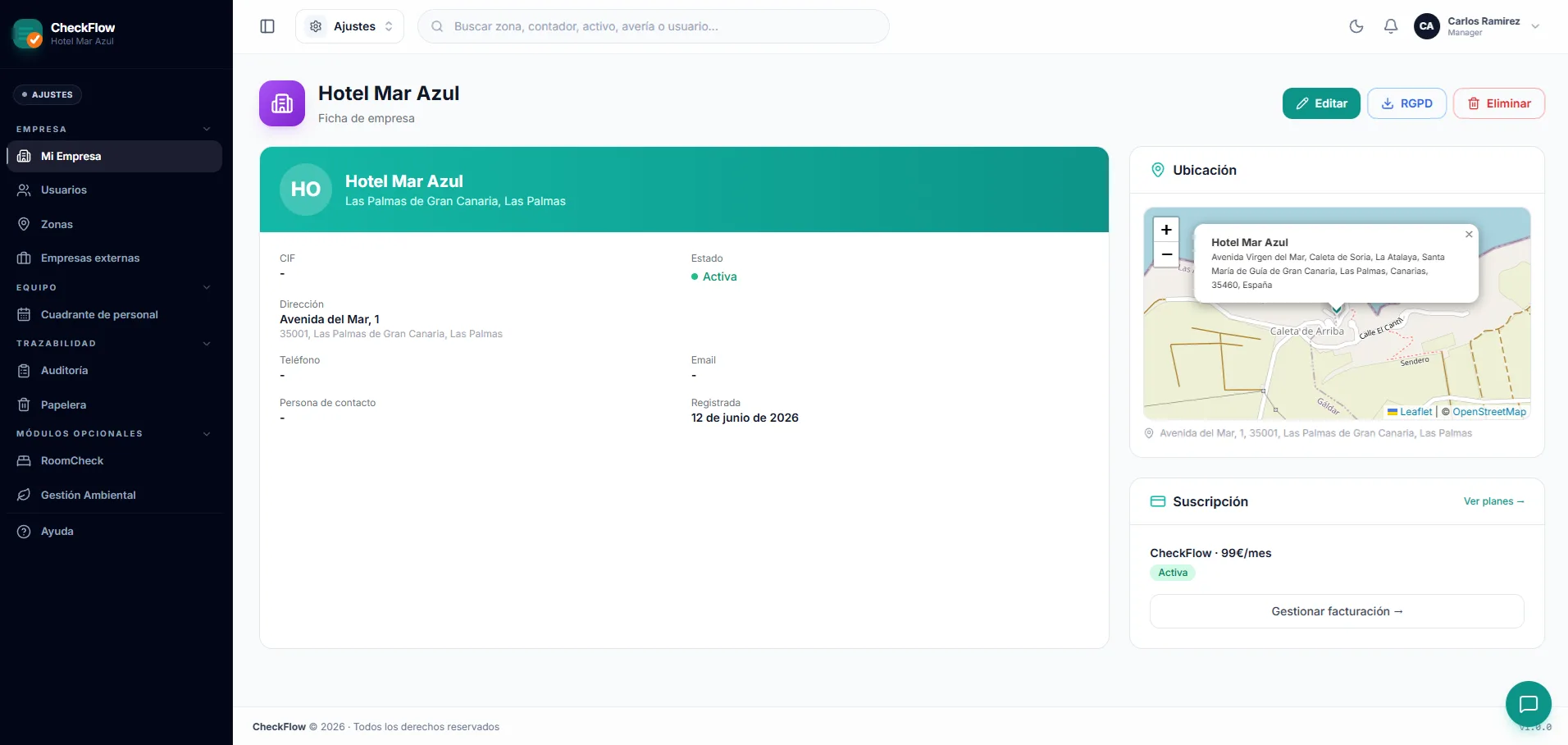Click Gestionar facturación button
This screenshot has width=1568, height=745.
pos(1337,611)
